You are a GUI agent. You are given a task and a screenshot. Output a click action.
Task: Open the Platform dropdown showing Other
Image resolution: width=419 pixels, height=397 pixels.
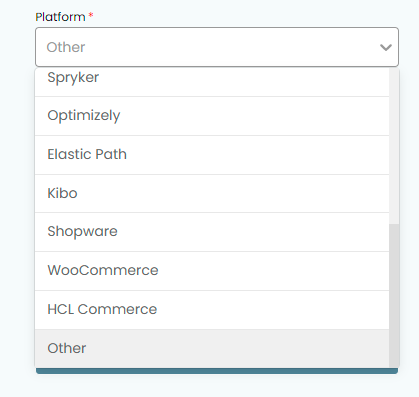(217, 47)
